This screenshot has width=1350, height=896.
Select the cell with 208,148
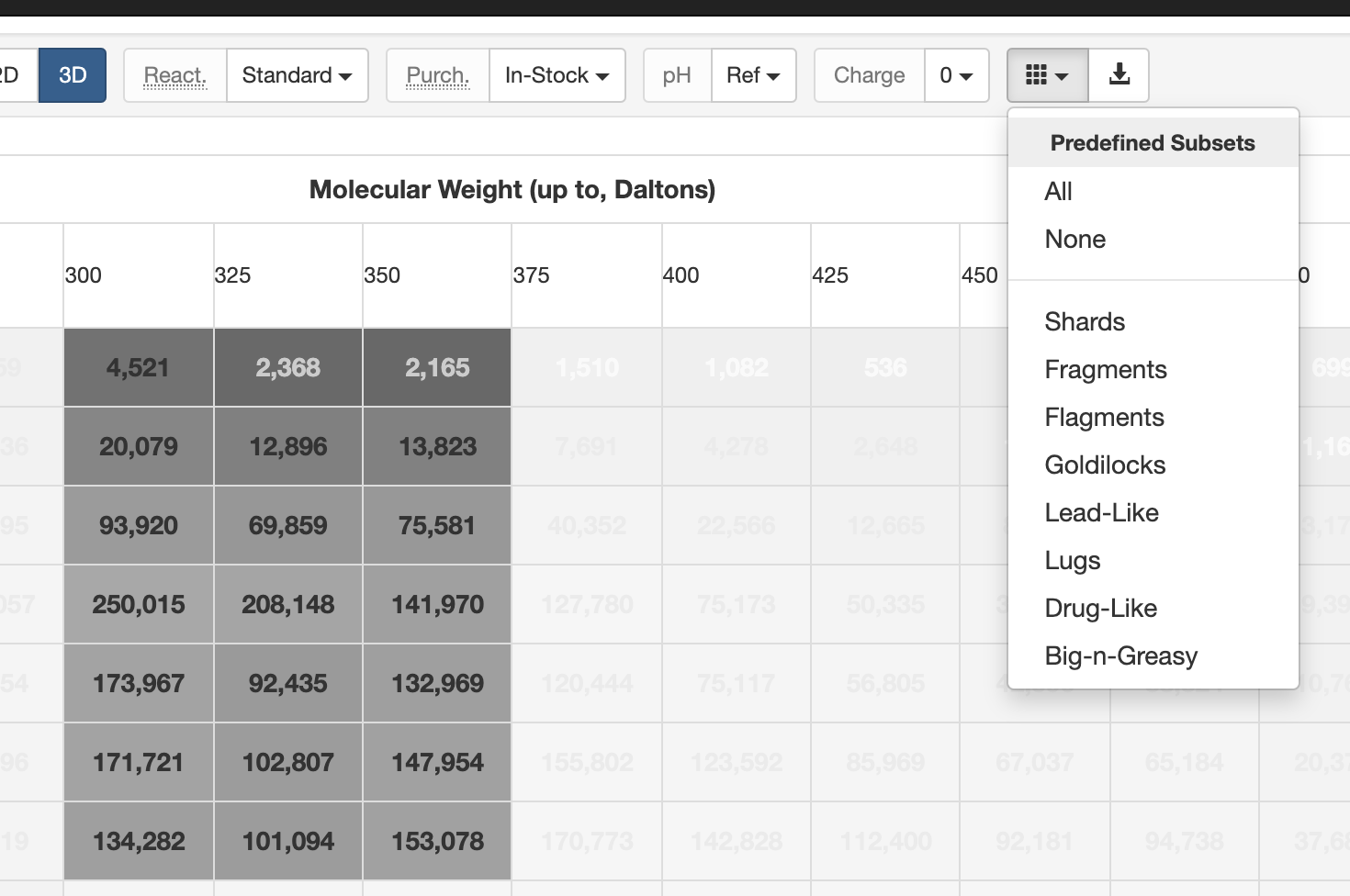(288, 604)
